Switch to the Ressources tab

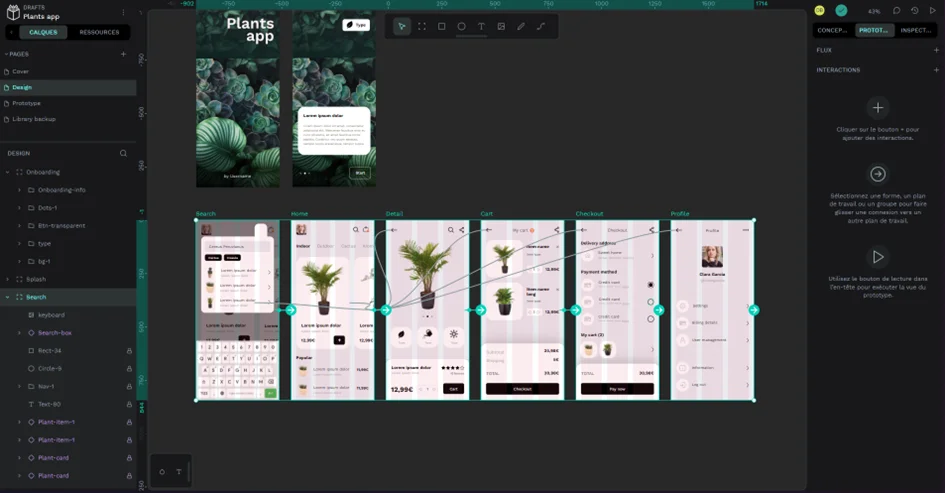click(x=99, y=32)
